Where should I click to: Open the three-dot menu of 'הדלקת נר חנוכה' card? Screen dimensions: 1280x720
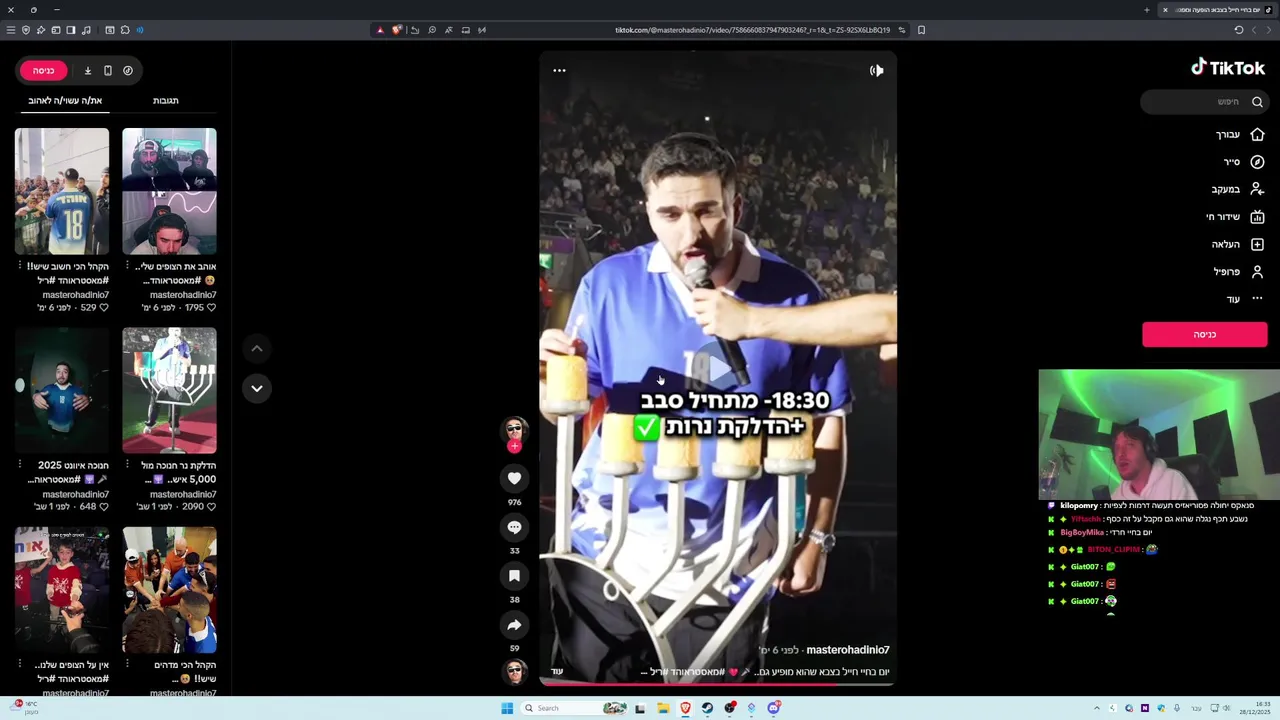coord(128,465)
